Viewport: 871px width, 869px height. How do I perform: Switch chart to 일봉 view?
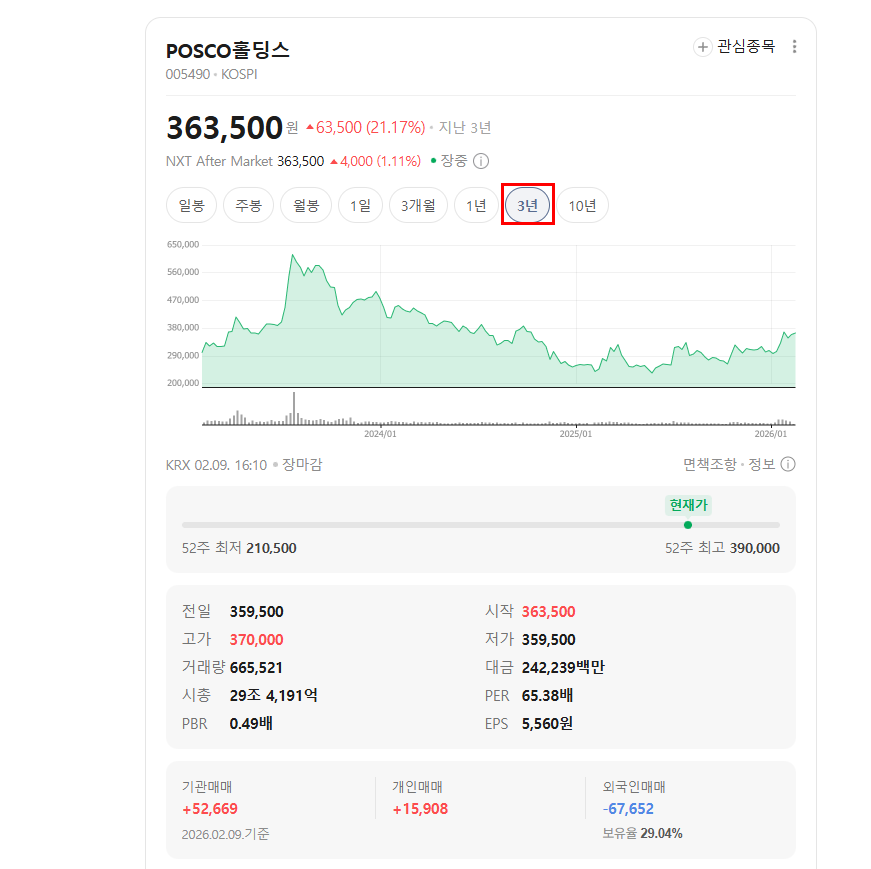(x=192, y=206)
